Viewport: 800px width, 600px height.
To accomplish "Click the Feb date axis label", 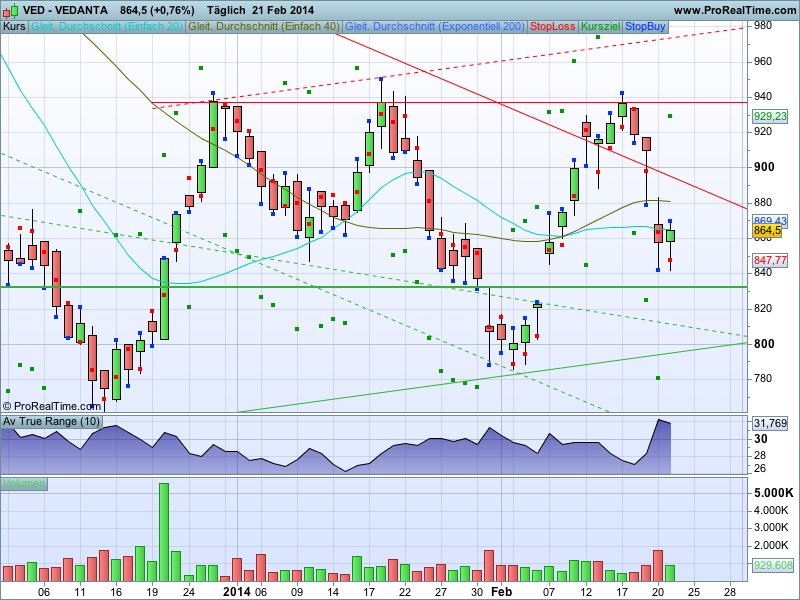I will pos(501,592).
